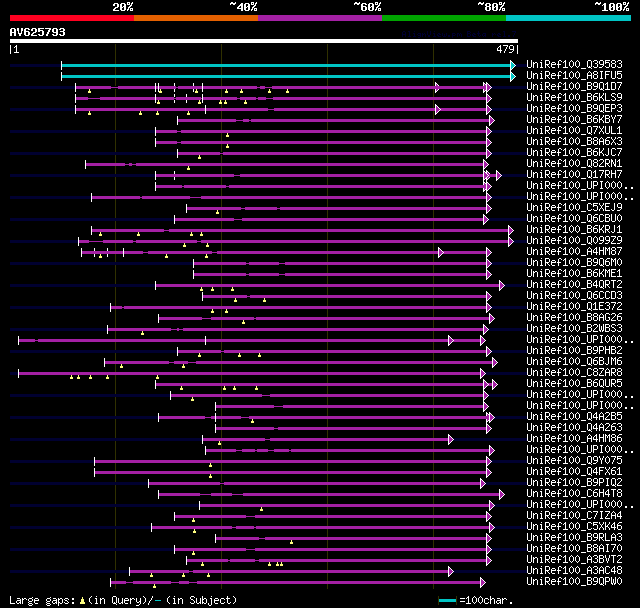640x608 pixels.
Task: Open subject UniRef100_B4QRT2
Action: (574, 284)
